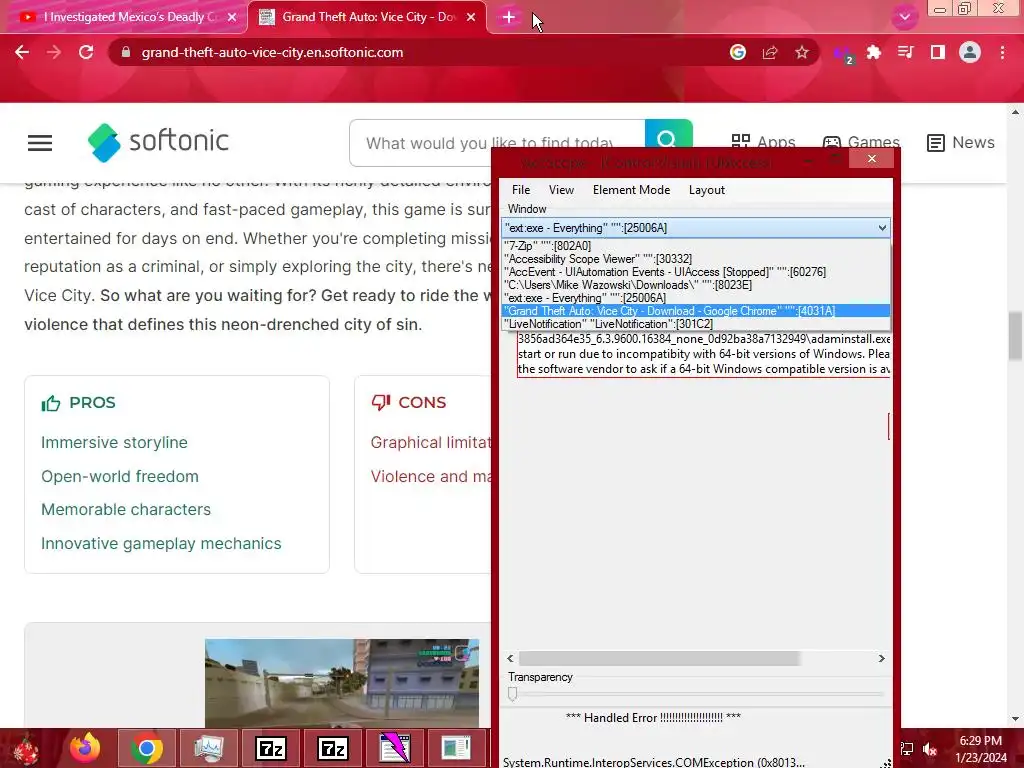Choose the Grand Theft Auto Chrome window entry
Image resolution: width=1024 pixels, height=768 pixels.
[696, 311]
